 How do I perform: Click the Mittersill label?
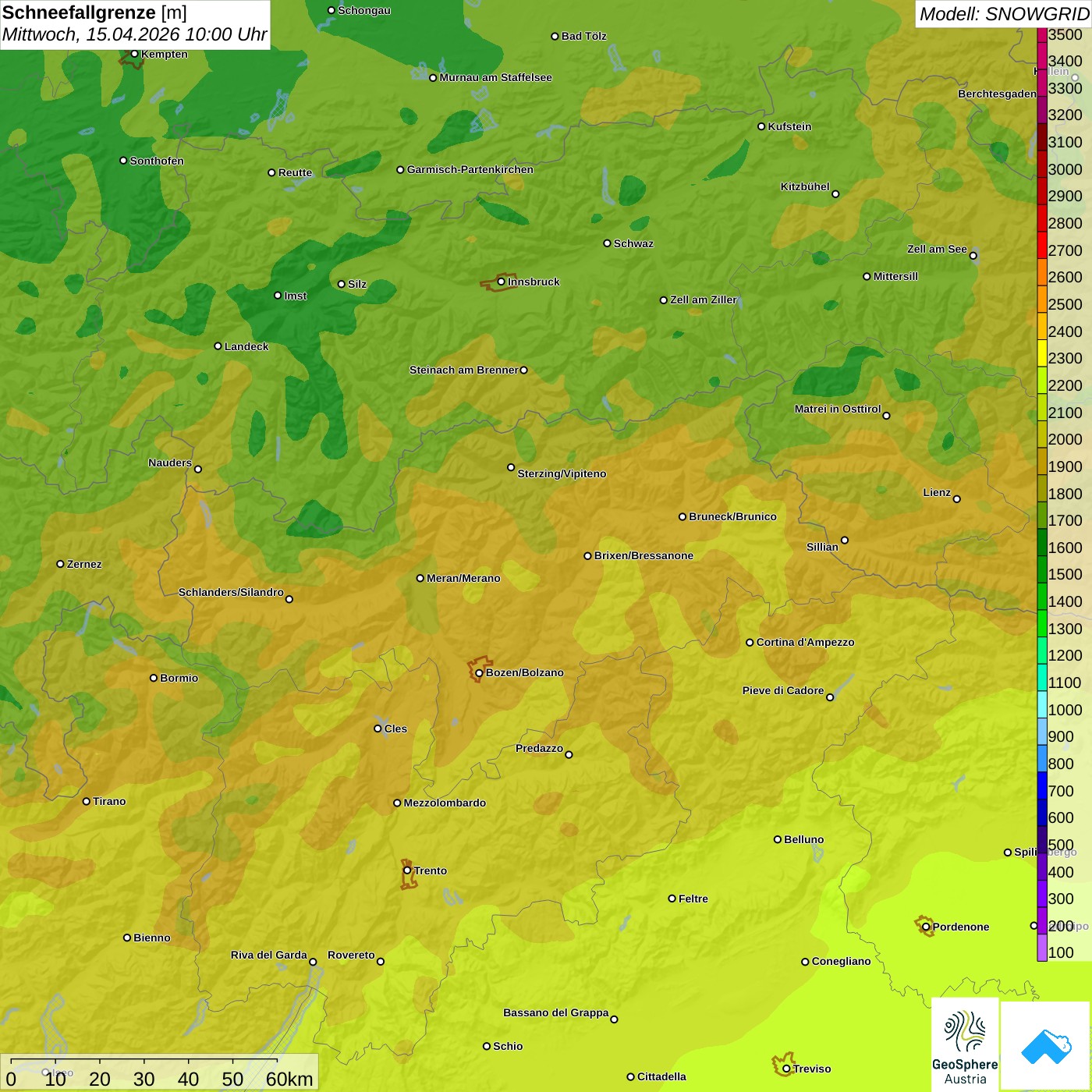pyautogui.click(x=895, y=276)
